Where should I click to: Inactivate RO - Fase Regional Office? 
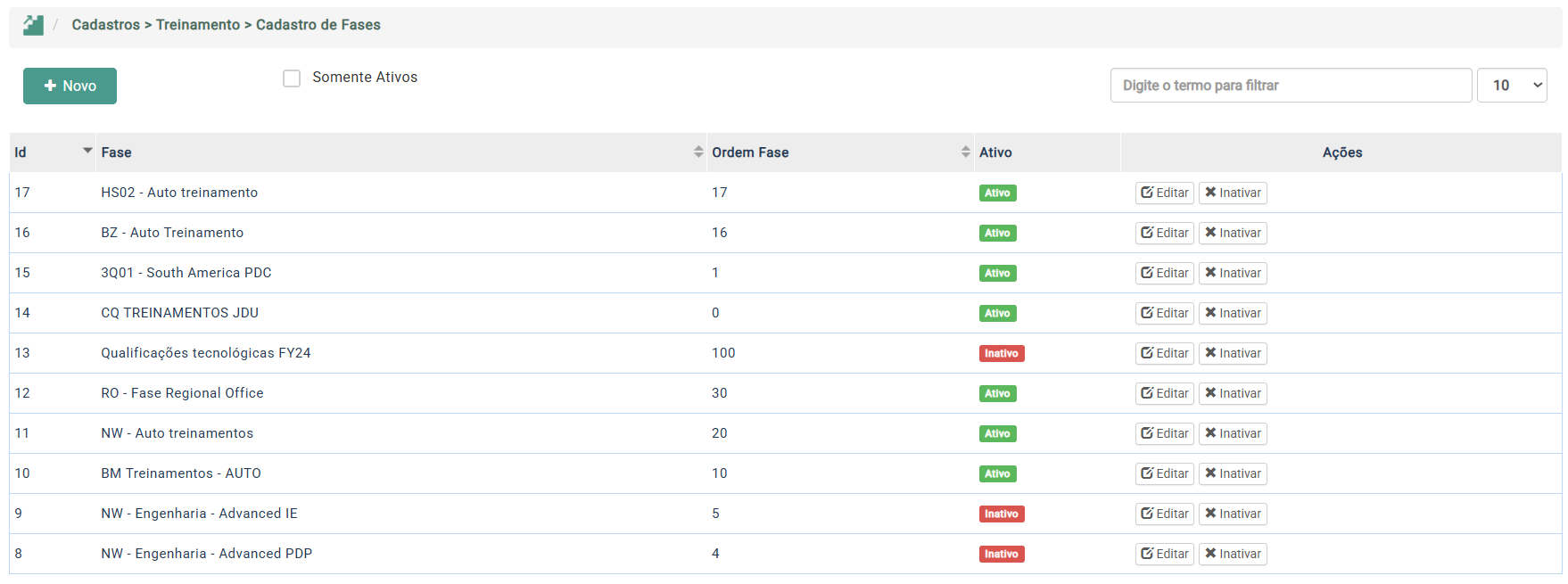click(x=1232, y=393)
